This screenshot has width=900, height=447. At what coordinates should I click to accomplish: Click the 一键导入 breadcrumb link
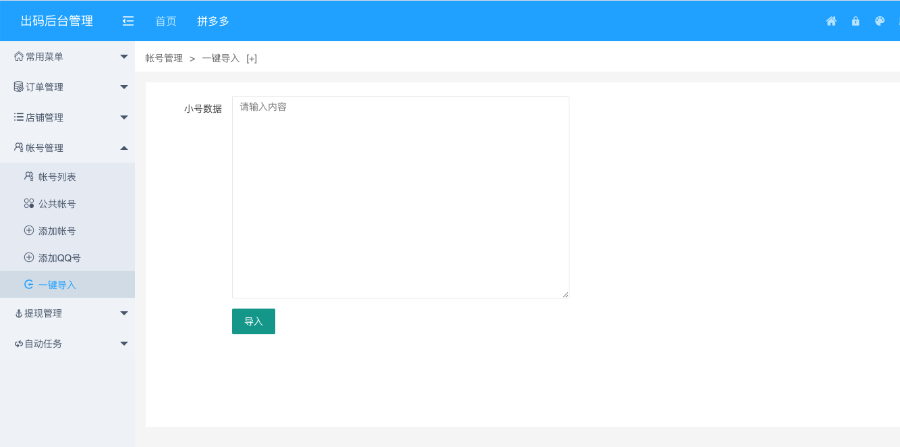coord(220,58)
